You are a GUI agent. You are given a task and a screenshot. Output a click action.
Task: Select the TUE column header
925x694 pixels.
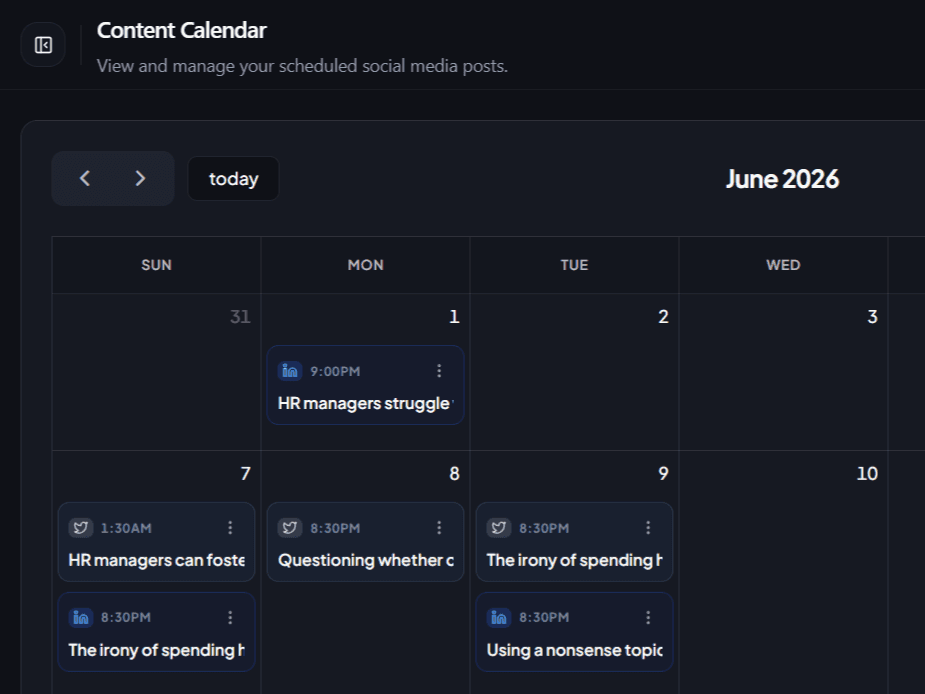[575, 265]
